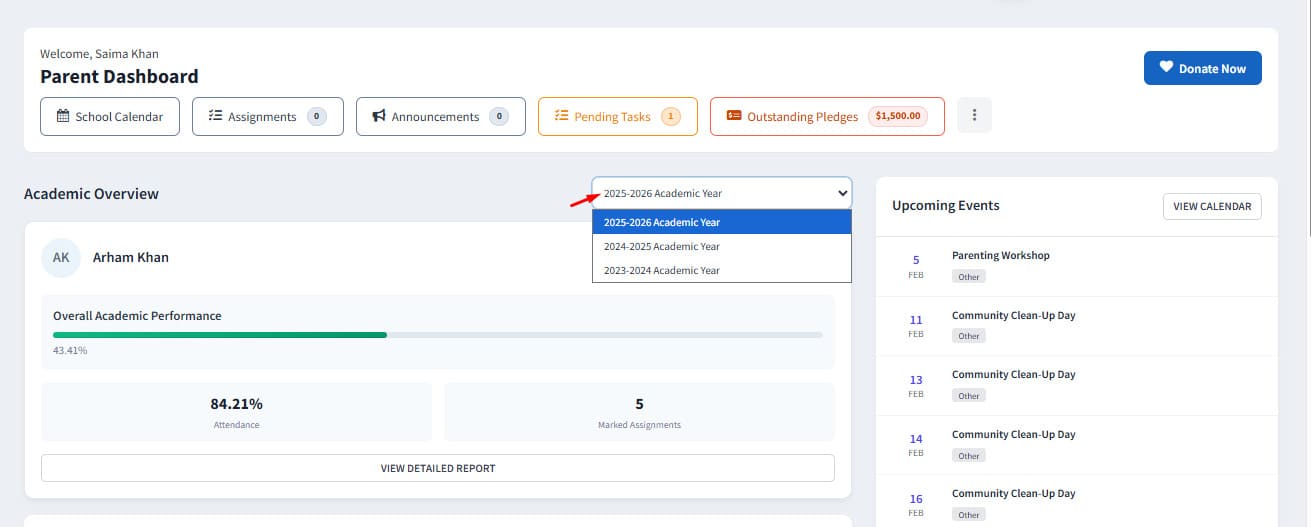Click the Arham Khan student name
1311x527 pixels.
pyautogui.click(x=131, y=257)
